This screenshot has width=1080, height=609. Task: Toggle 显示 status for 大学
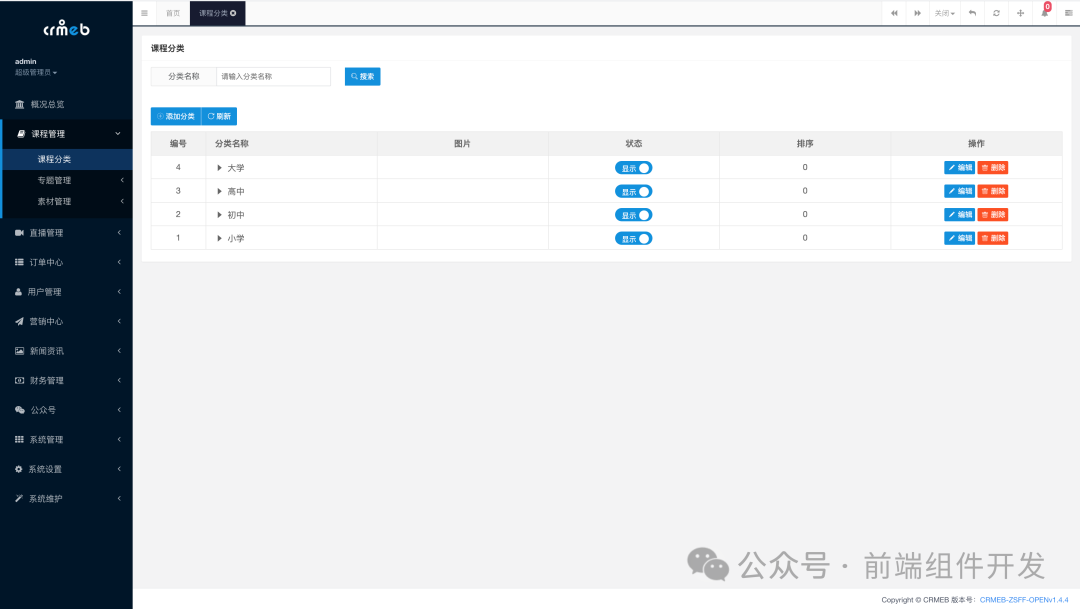(x=634, y=168)
